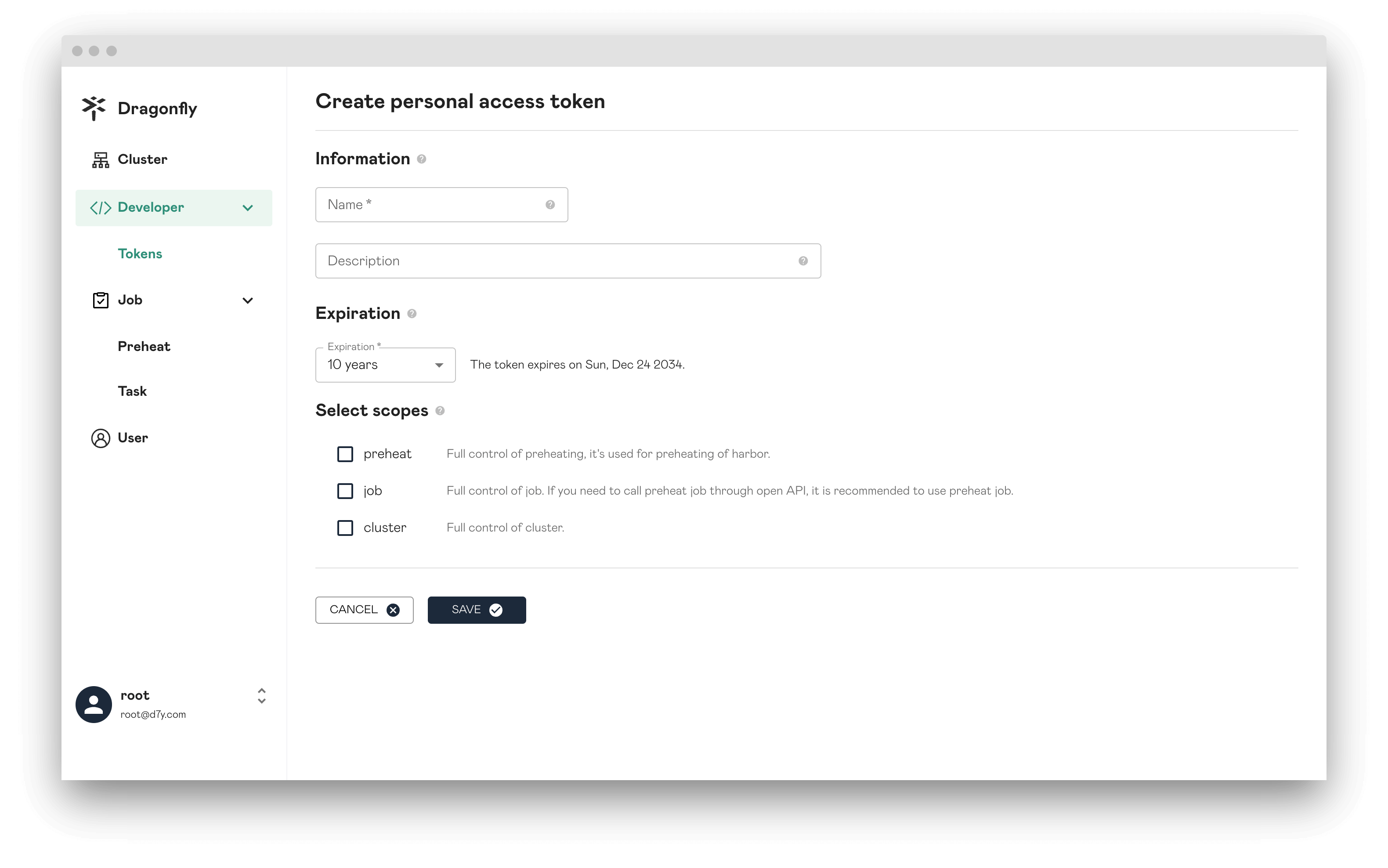
Task: Navigate to Tokens menu item
Action: point(140,253)
